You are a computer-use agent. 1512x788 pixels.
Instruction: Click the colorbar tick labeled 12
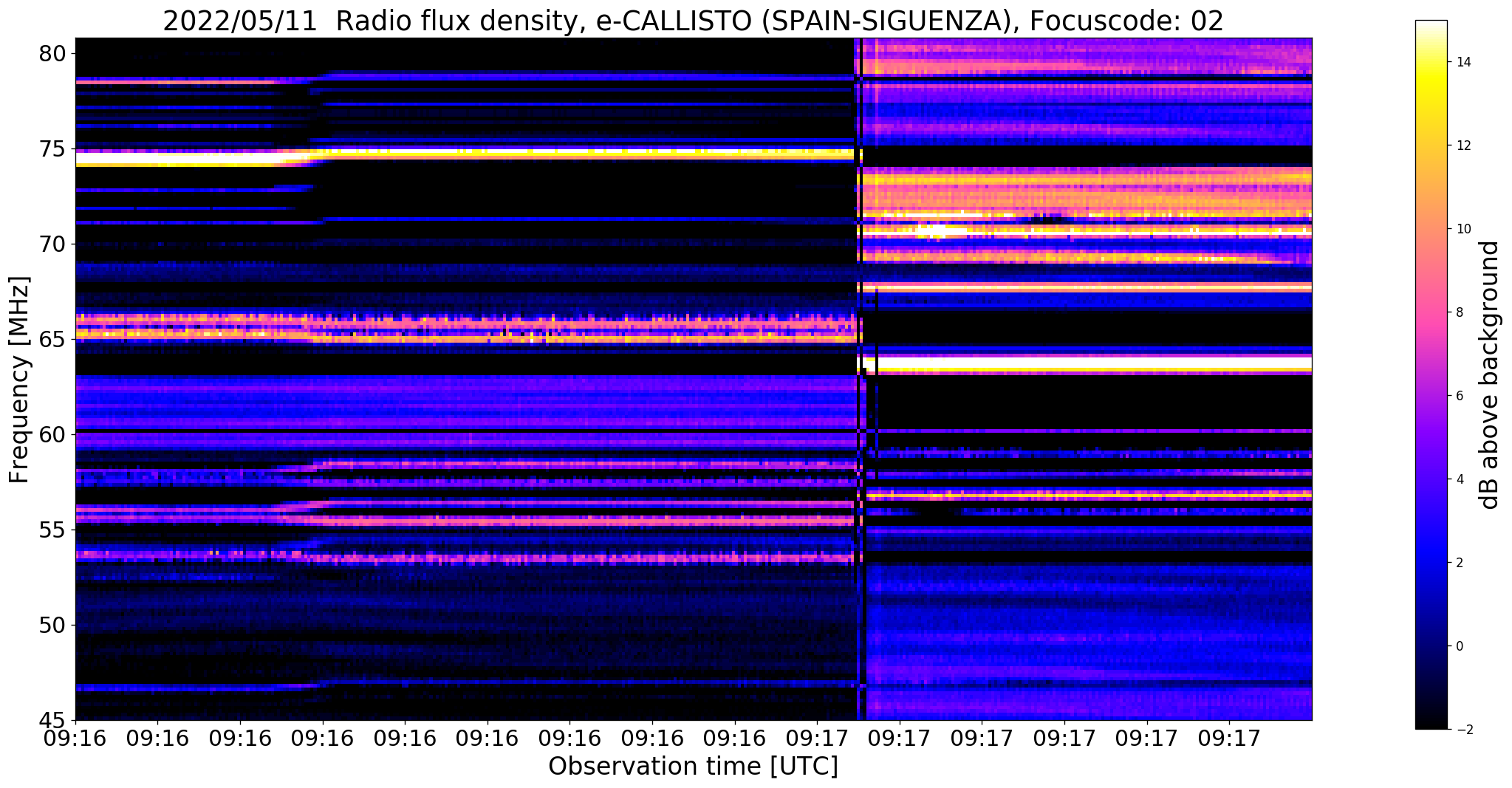(x=1463, y=145)
